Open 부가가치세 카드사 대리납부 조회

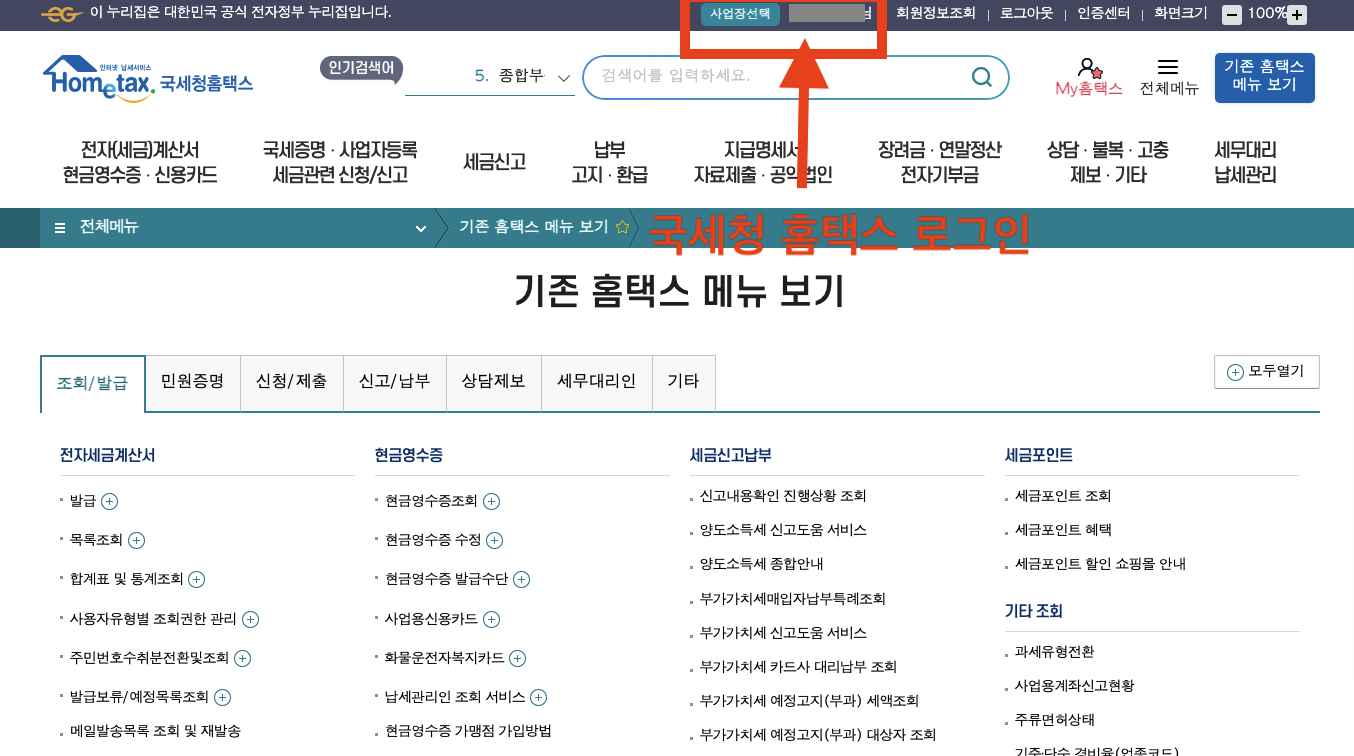click(798, 667)
